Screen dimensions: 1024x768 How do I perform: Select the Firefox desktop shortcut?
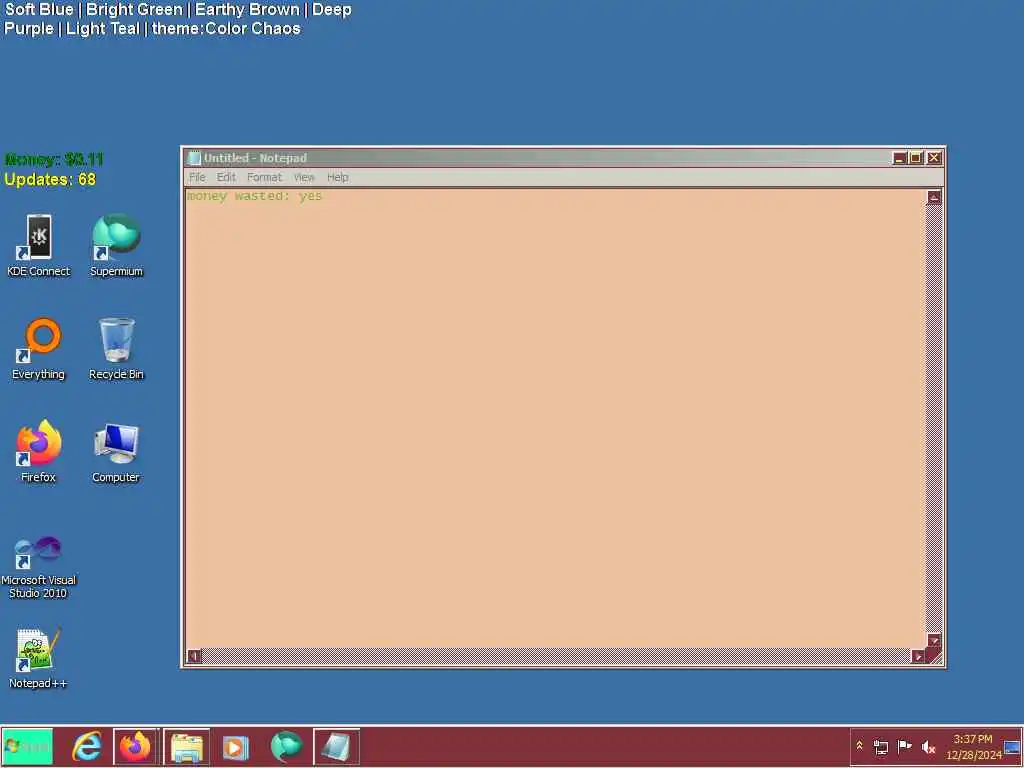coord(38,451)
